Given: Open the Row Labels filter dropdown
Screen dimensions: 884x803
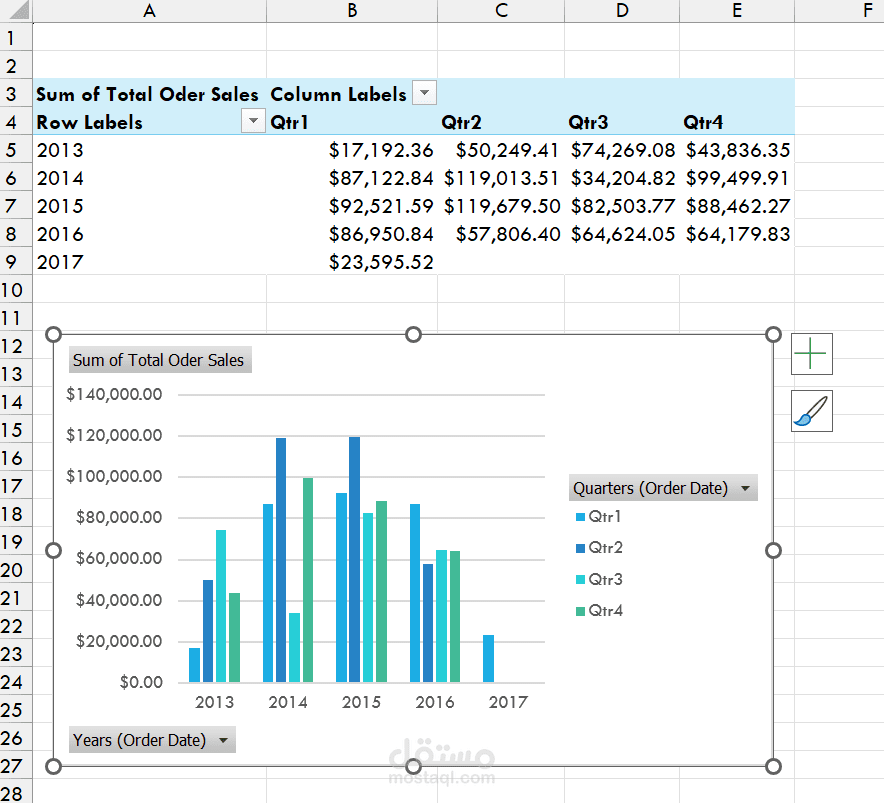Looking at the screenshot, I should click(253, 120).
